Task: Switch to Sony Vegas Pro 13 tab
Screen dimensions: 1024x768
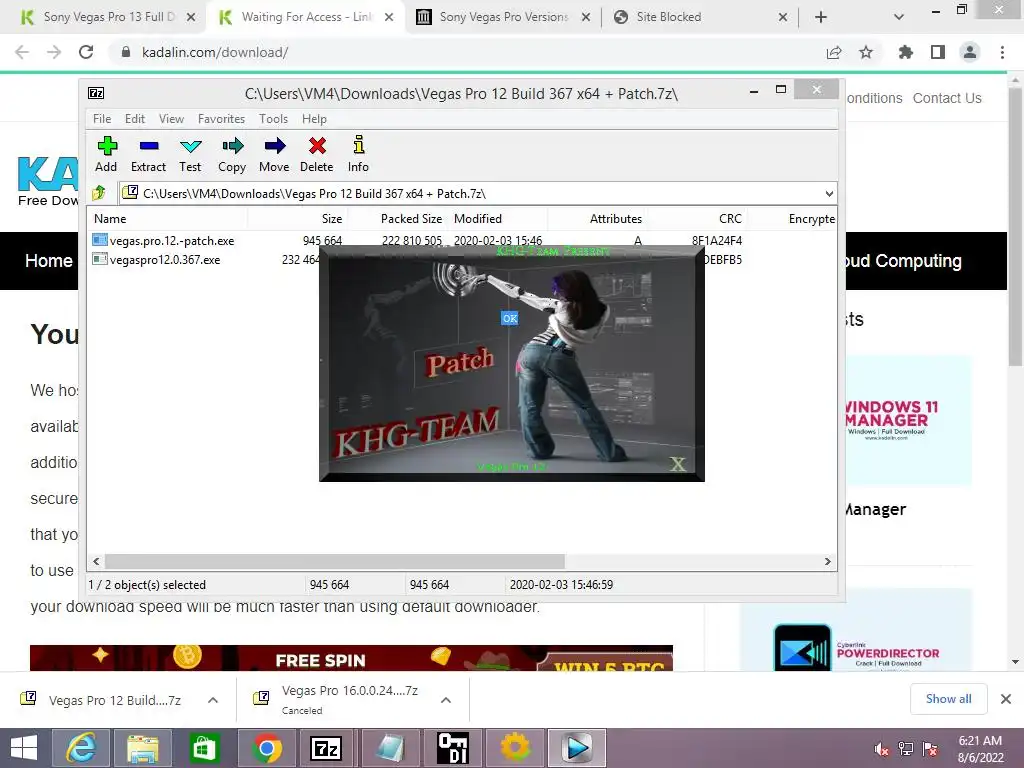Action: [109, 17]
